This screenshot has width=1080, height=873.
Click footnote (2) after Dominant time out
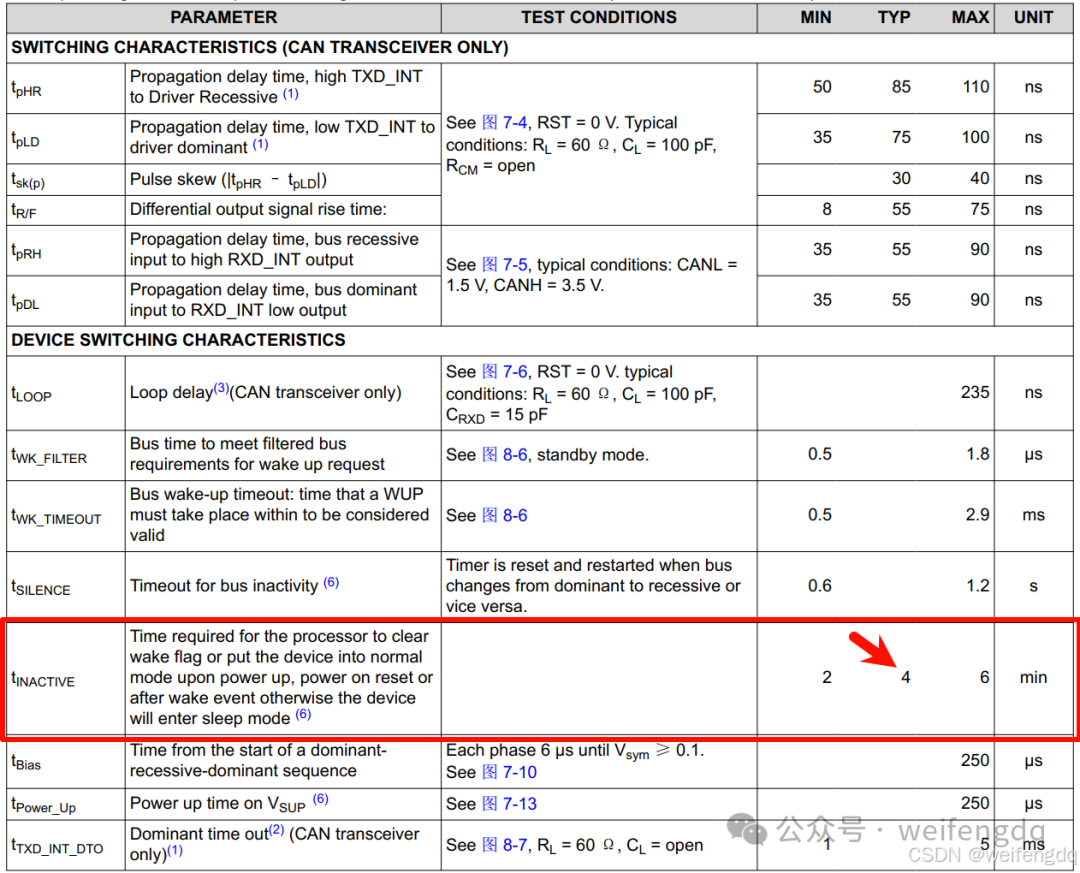(x=276, y=830)
